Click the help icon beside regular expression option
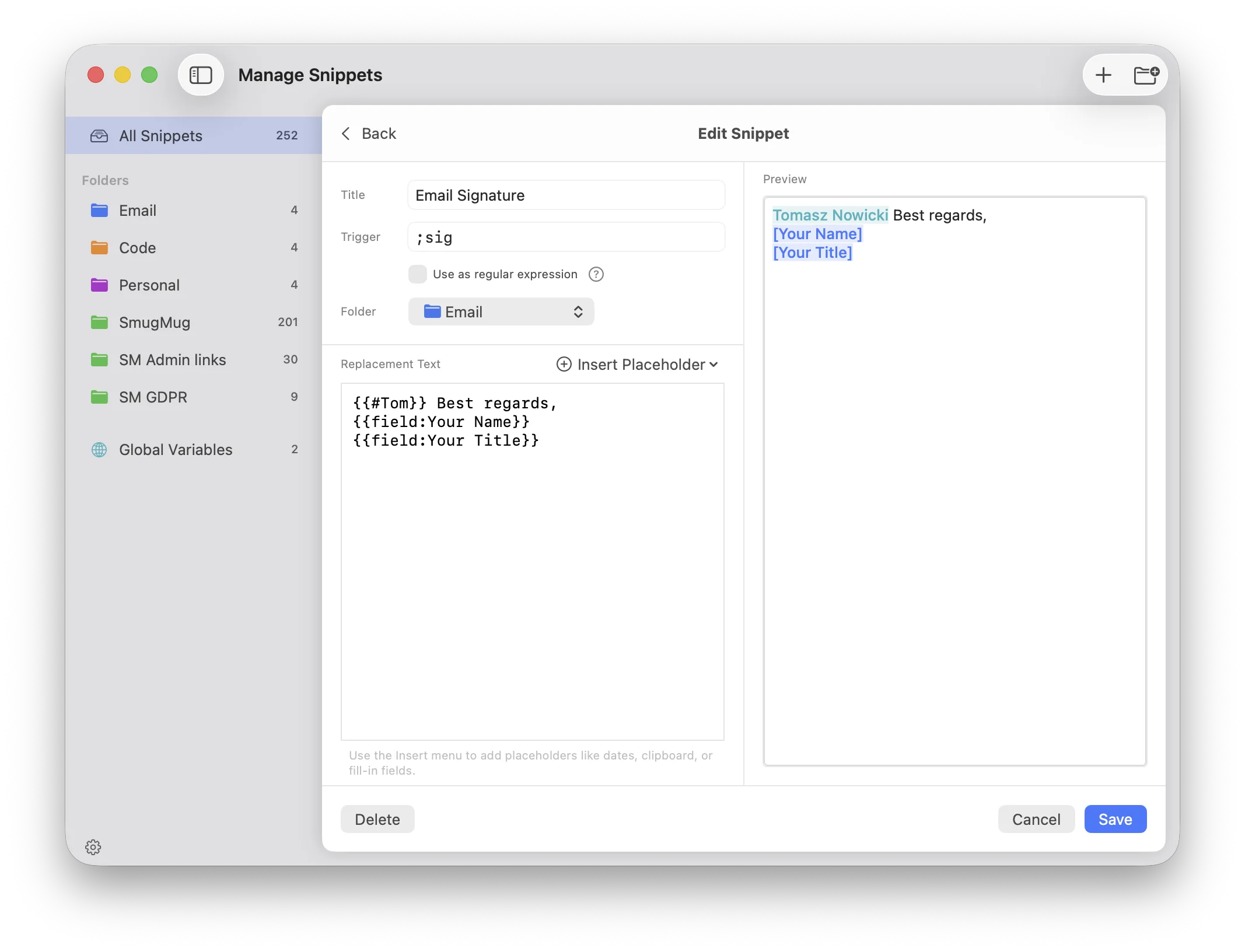 (596, 274)
